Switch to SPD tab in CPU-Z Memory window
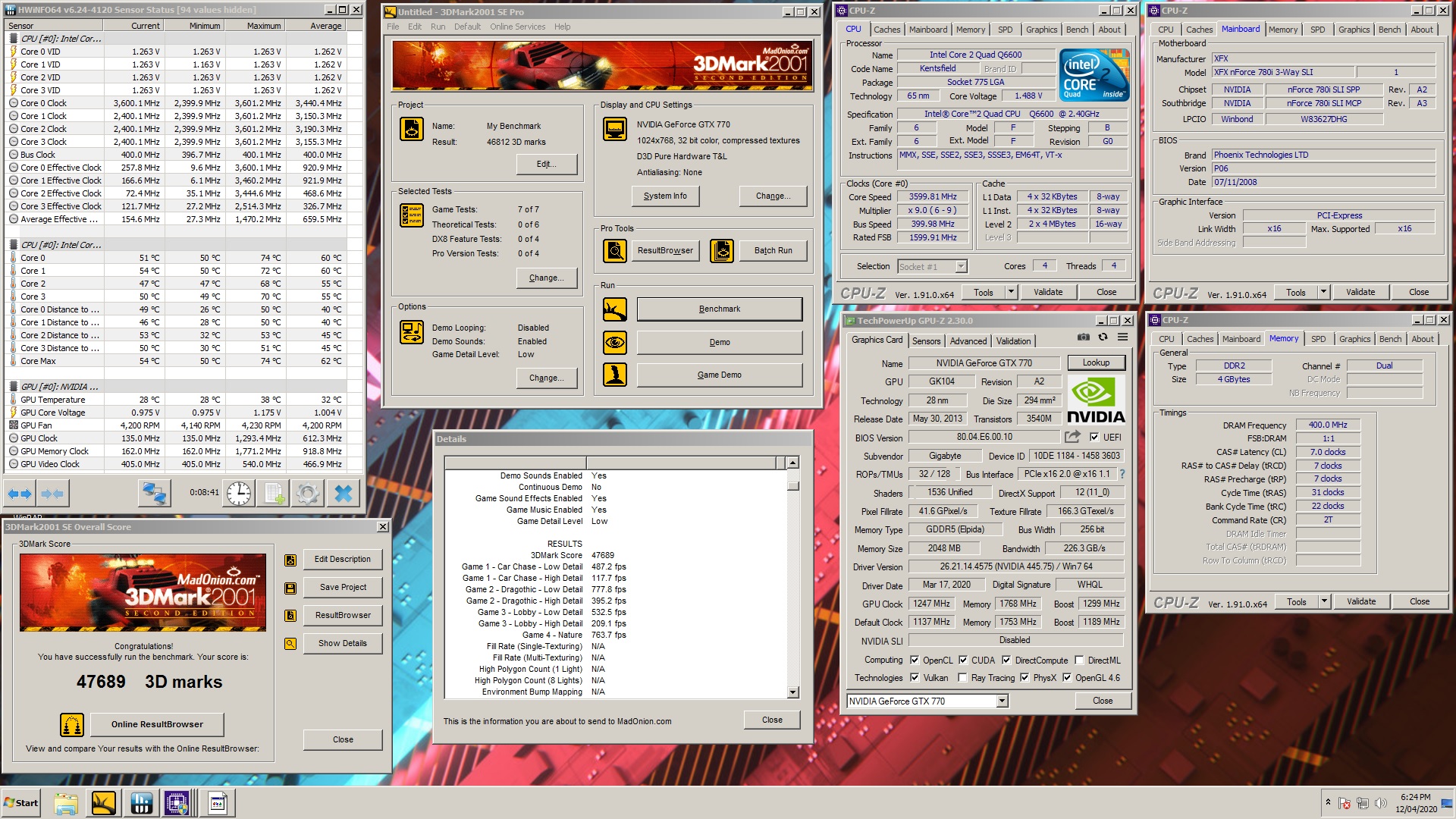Viewport: 1456px width, 819px height. [1319, 339]
